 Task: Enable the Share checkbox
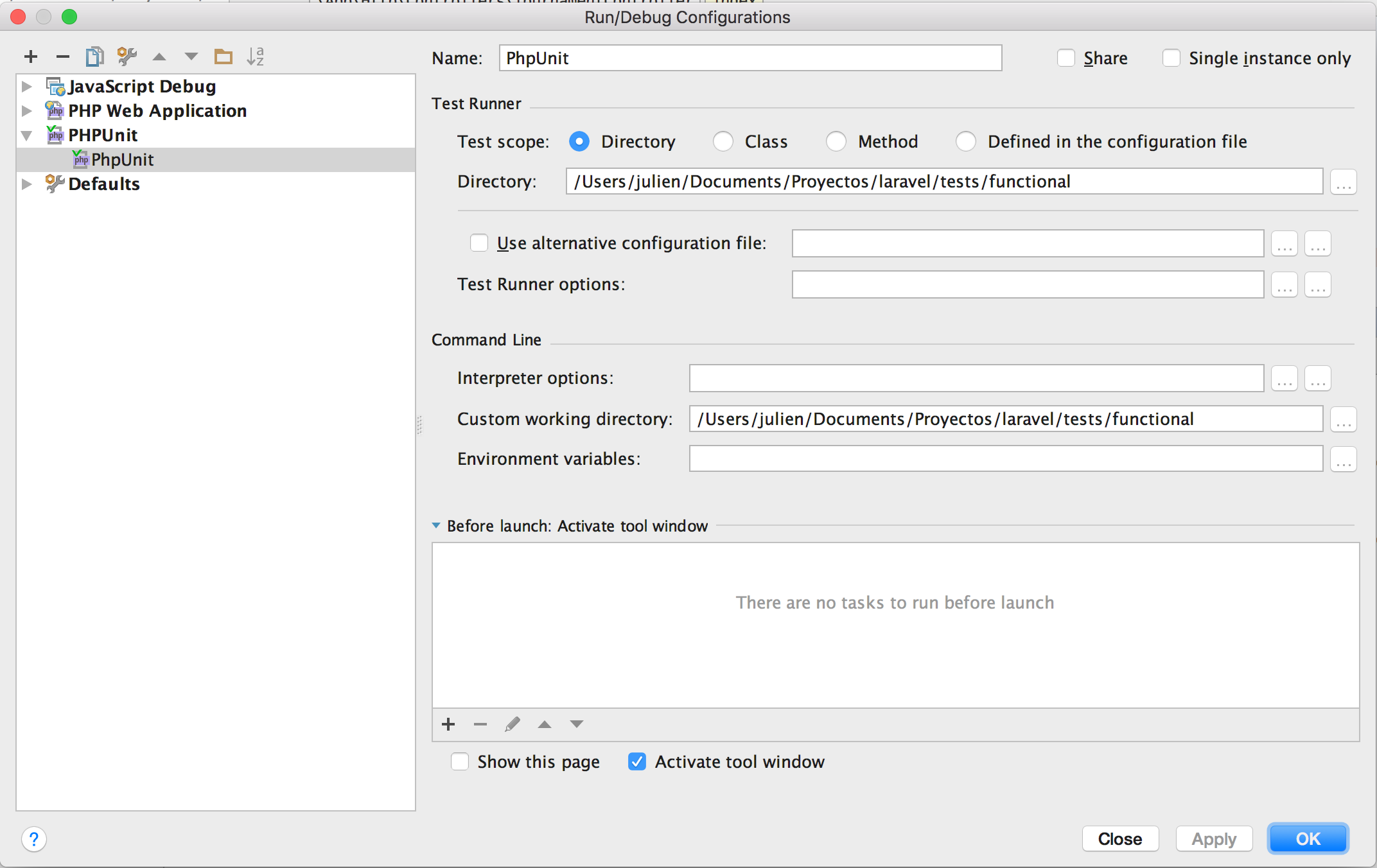pos(1066,58)
